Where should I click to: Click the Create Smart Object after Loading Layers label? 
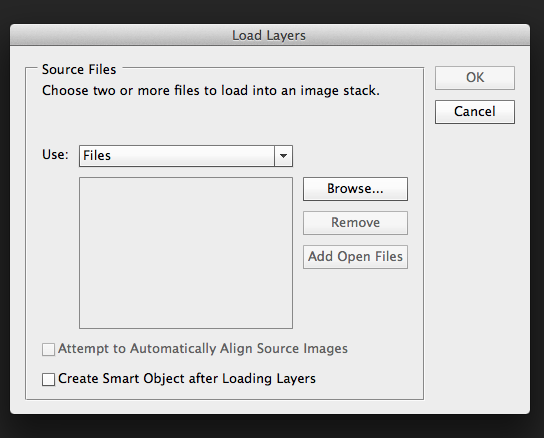tap(187, 379)
